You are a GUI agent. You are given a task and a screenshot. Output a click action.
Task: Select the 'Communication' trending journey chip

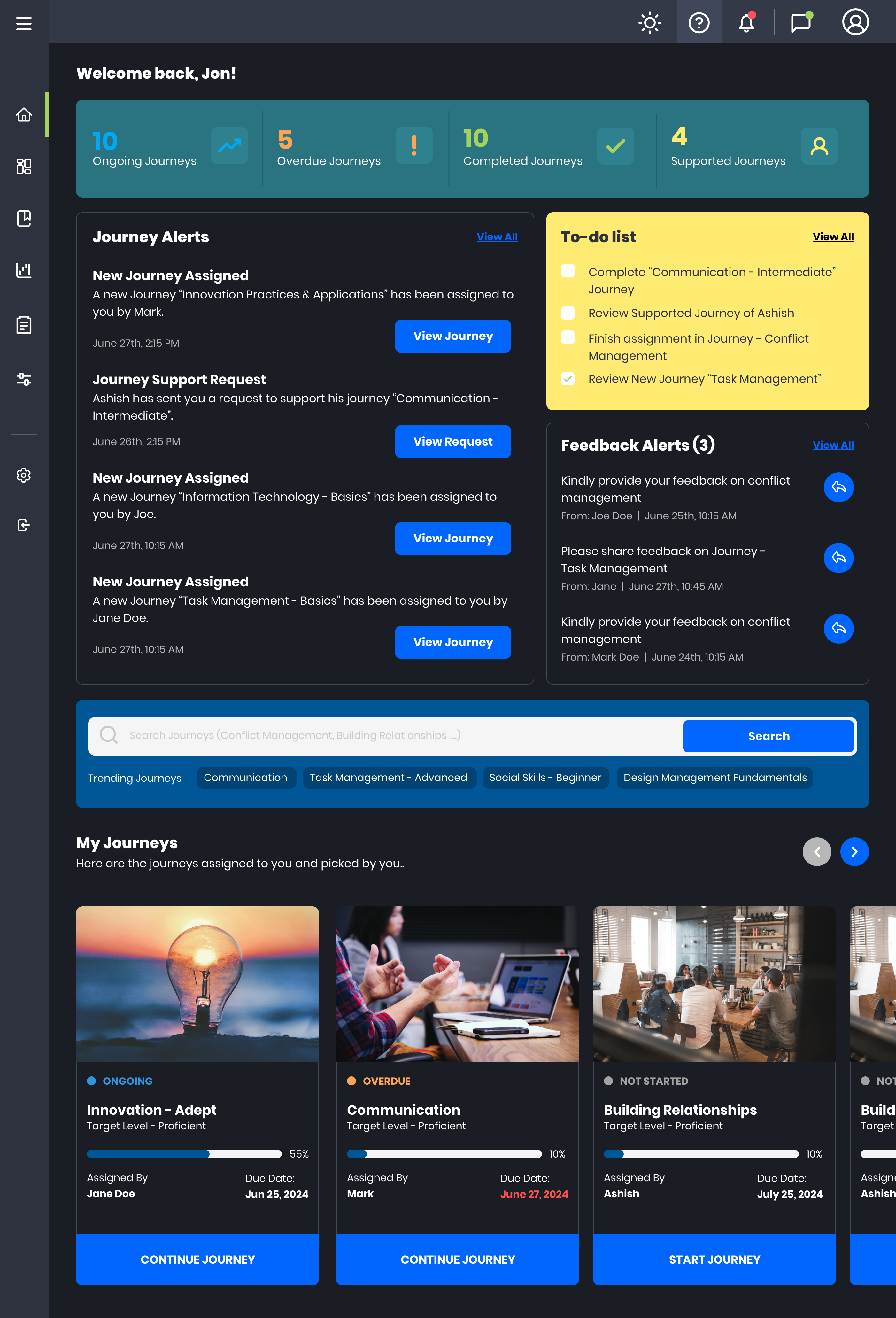[x=246, y=778]
